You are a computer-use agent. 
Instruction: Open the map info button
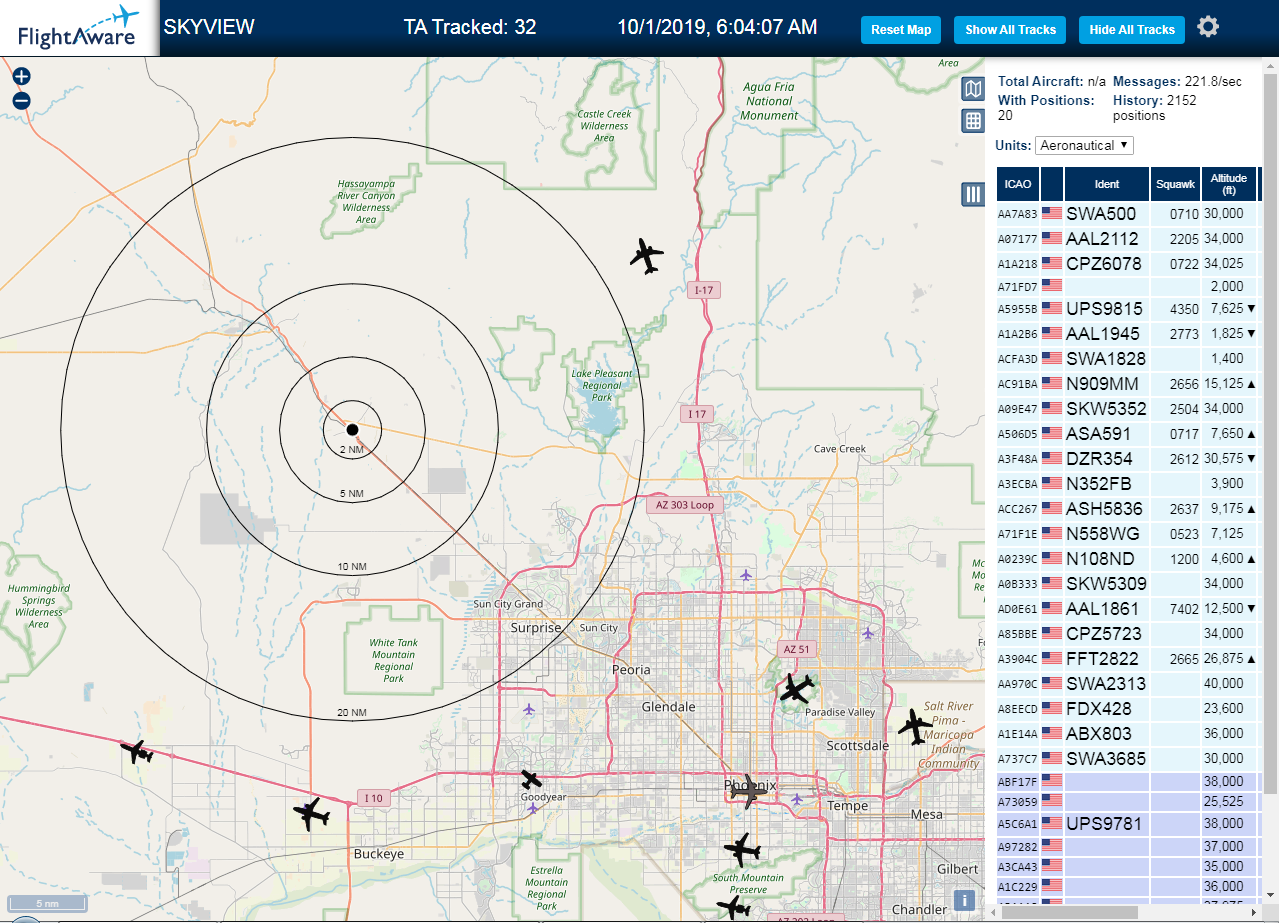(965, 899)
